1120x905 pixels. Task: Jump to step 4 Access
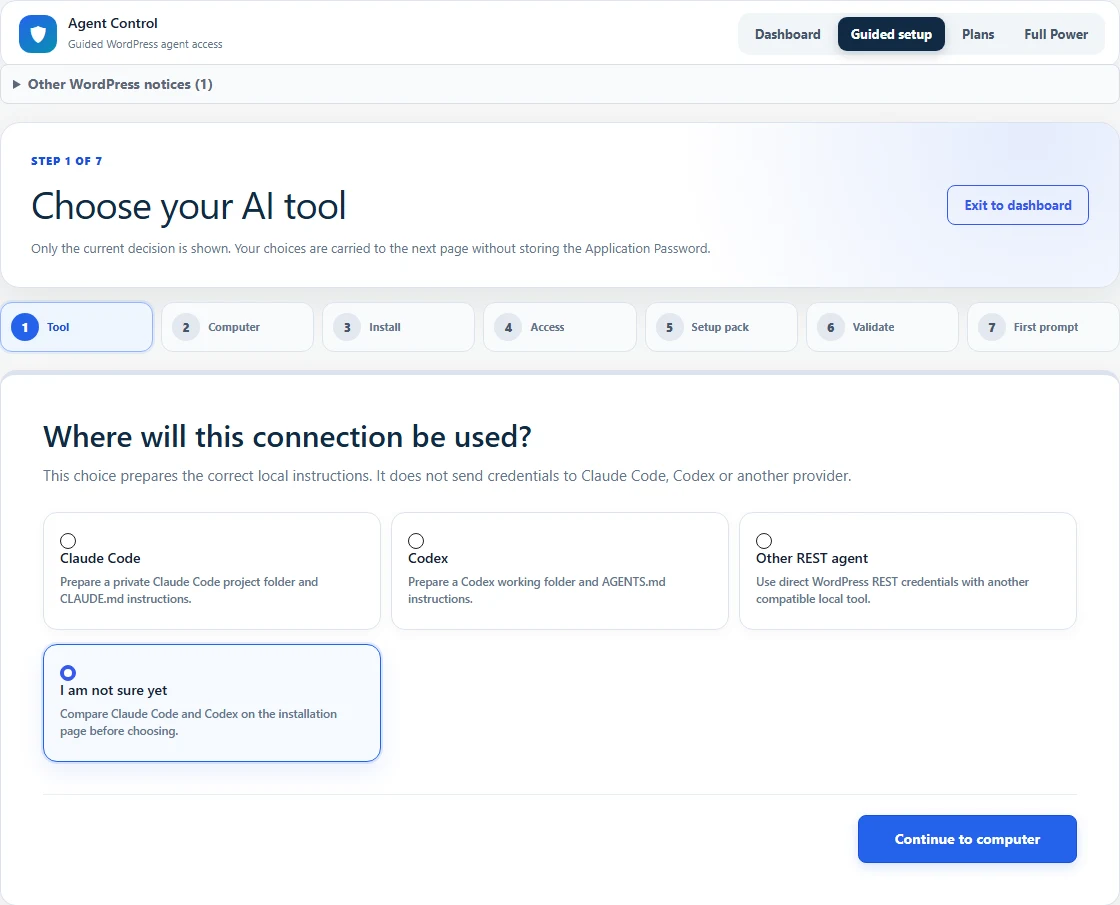pyautogui.click(x=559, y=327)
